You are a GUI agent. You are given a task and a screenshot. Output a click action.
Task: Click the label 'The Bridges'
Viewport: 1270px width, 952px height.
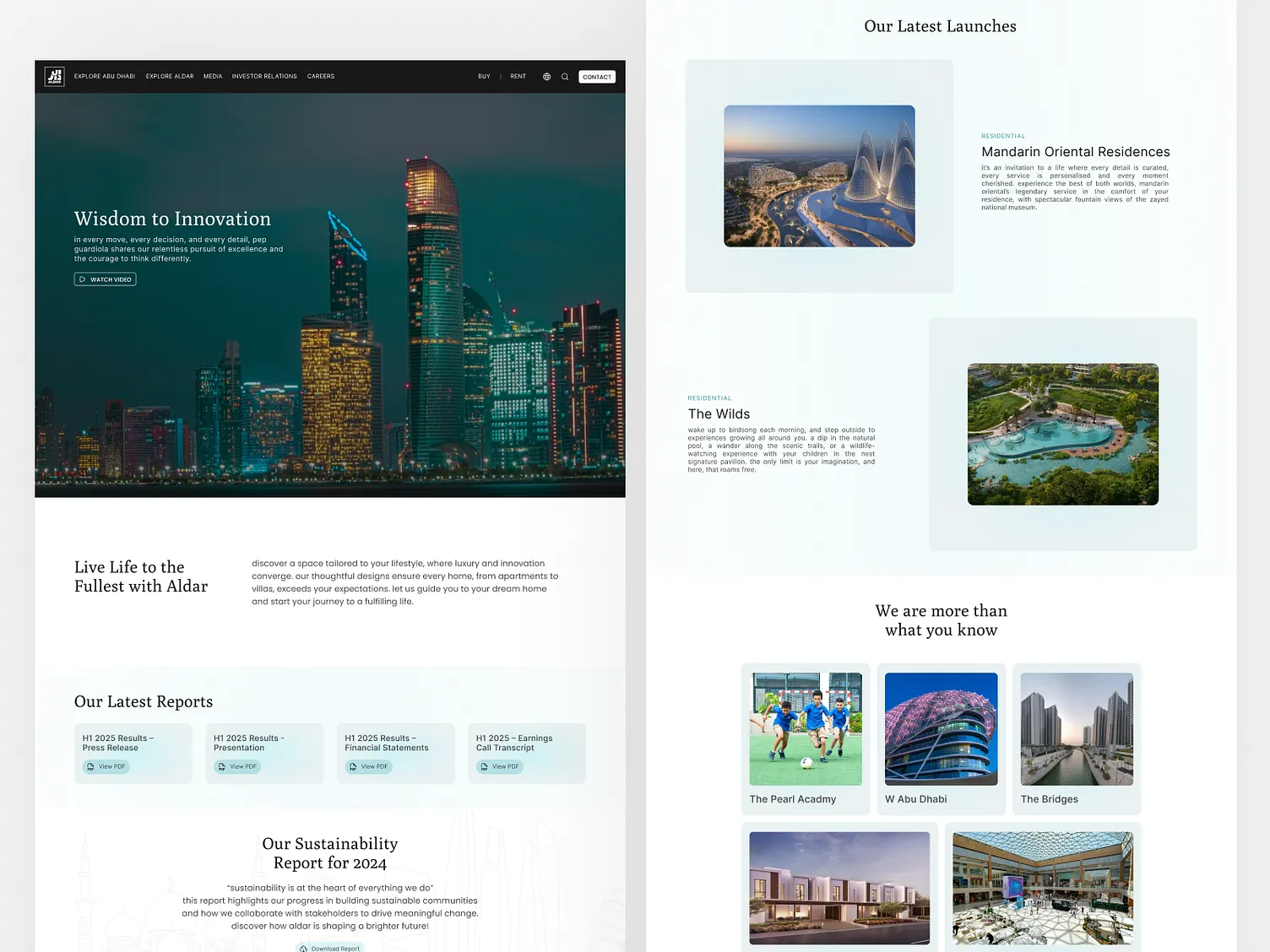tap(1050, 799)
